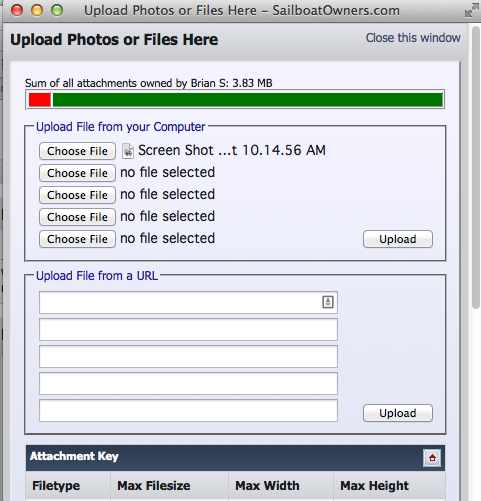Click the third Choose File button
Image resolution: width=481 pixels, height=501 pixels.
(x=77, y=195)
